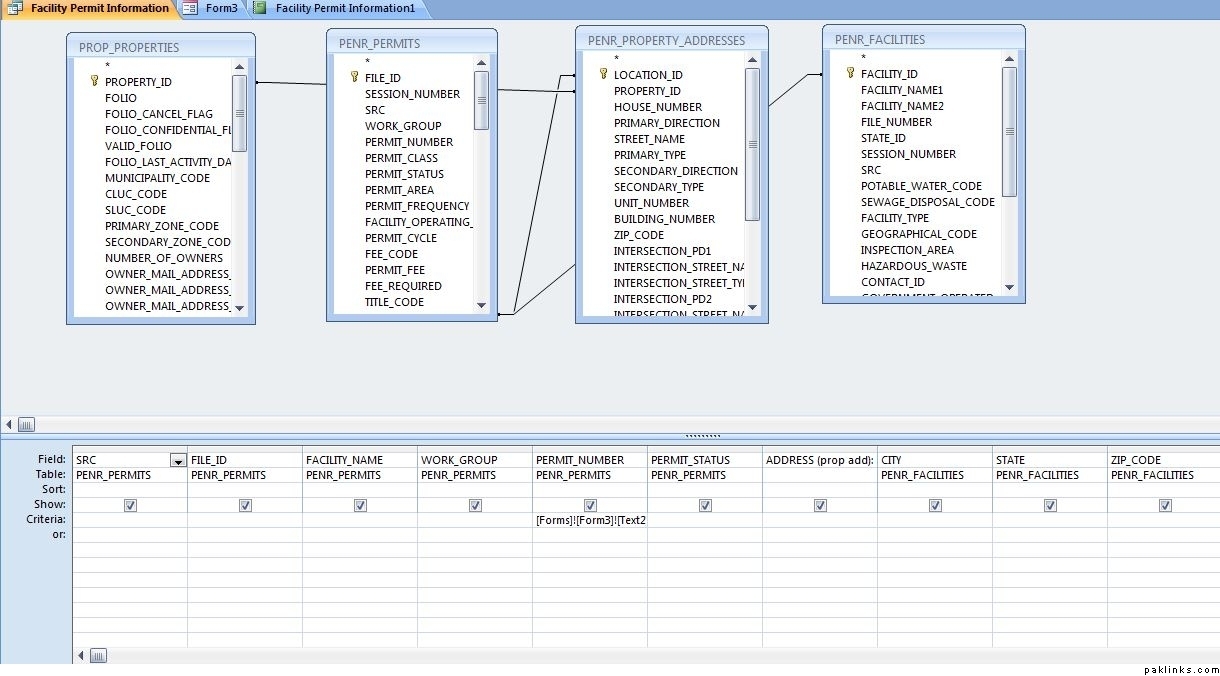The width and height of the screenshot is (1220, 676).
Task: Click the primary key icon next to FILE_ID
Action: tap(353, 77)
